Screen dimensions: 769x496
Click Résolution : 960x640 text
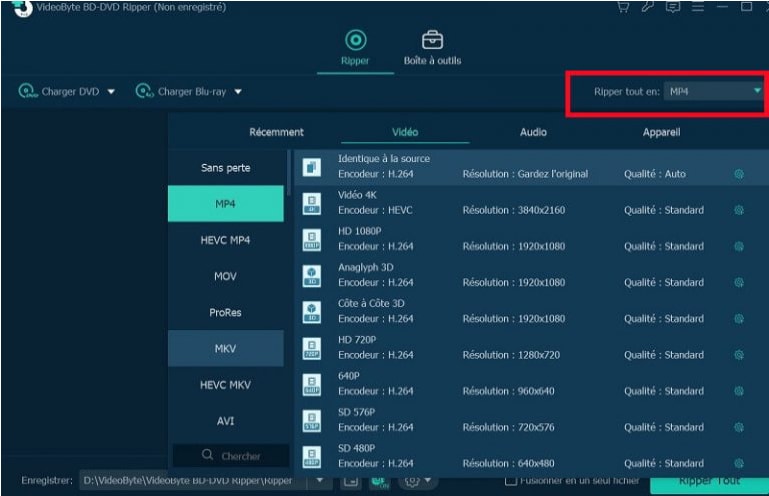coord(508,391)
